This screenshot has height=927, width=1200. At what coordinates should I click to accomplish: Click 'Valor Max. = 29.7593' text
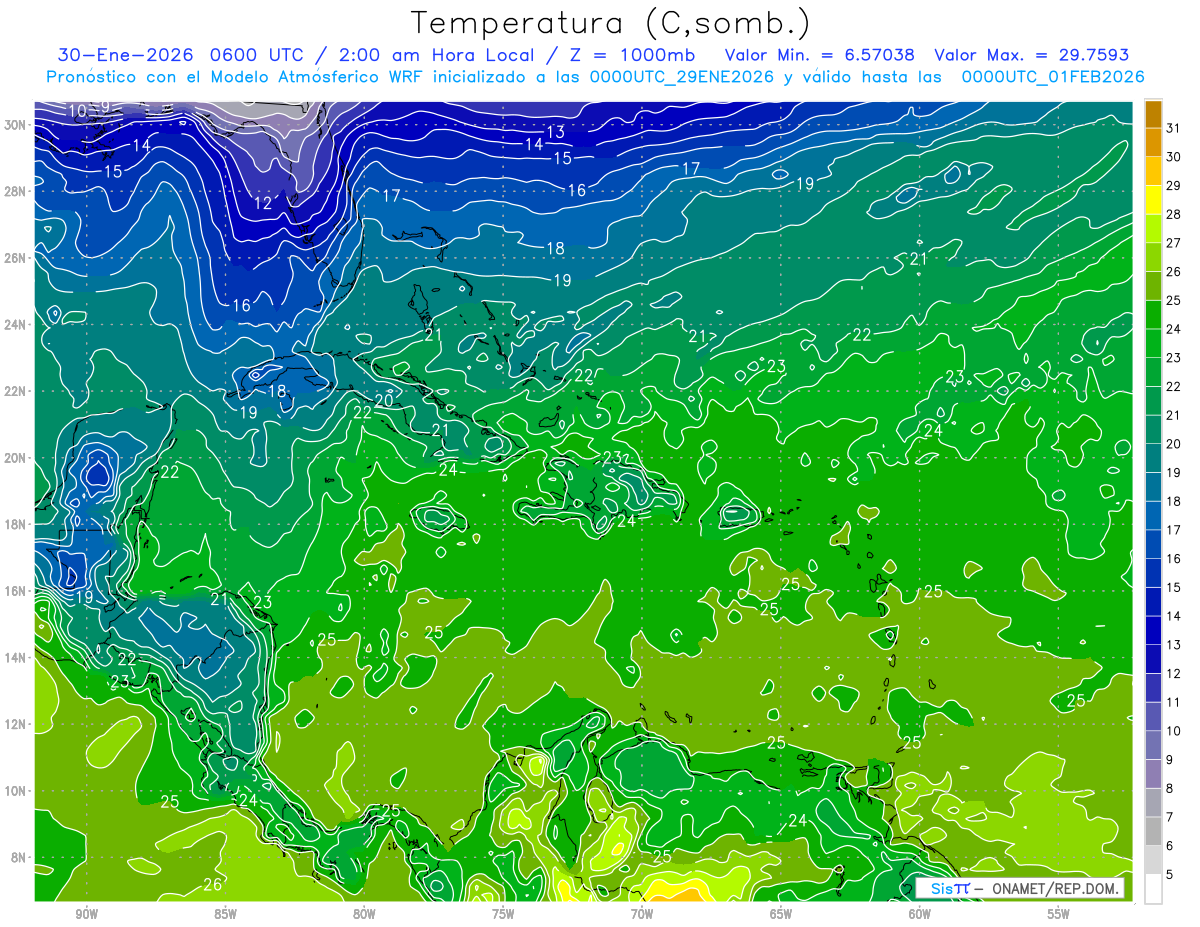point(1032,55)
